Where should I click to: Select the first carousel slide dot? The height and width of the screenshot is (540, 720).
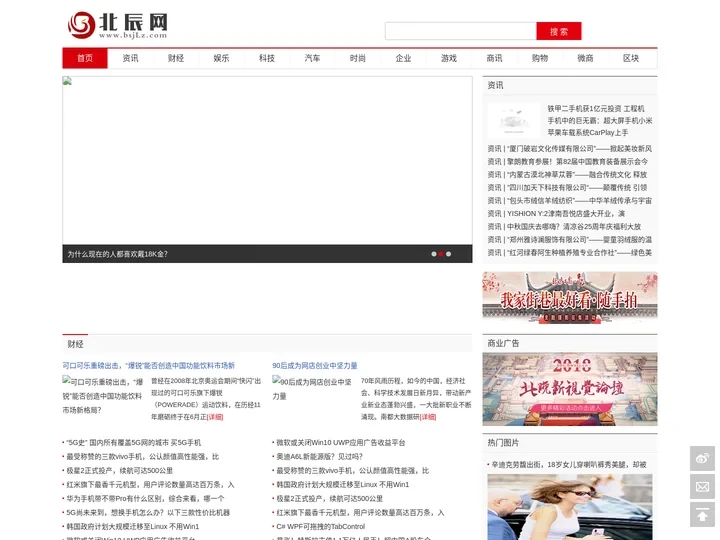click(433, 254)
